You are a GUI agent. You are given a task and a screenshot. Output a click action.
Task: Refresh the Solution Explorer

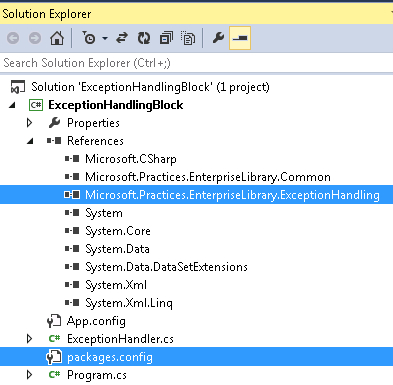tap(144, 38)
